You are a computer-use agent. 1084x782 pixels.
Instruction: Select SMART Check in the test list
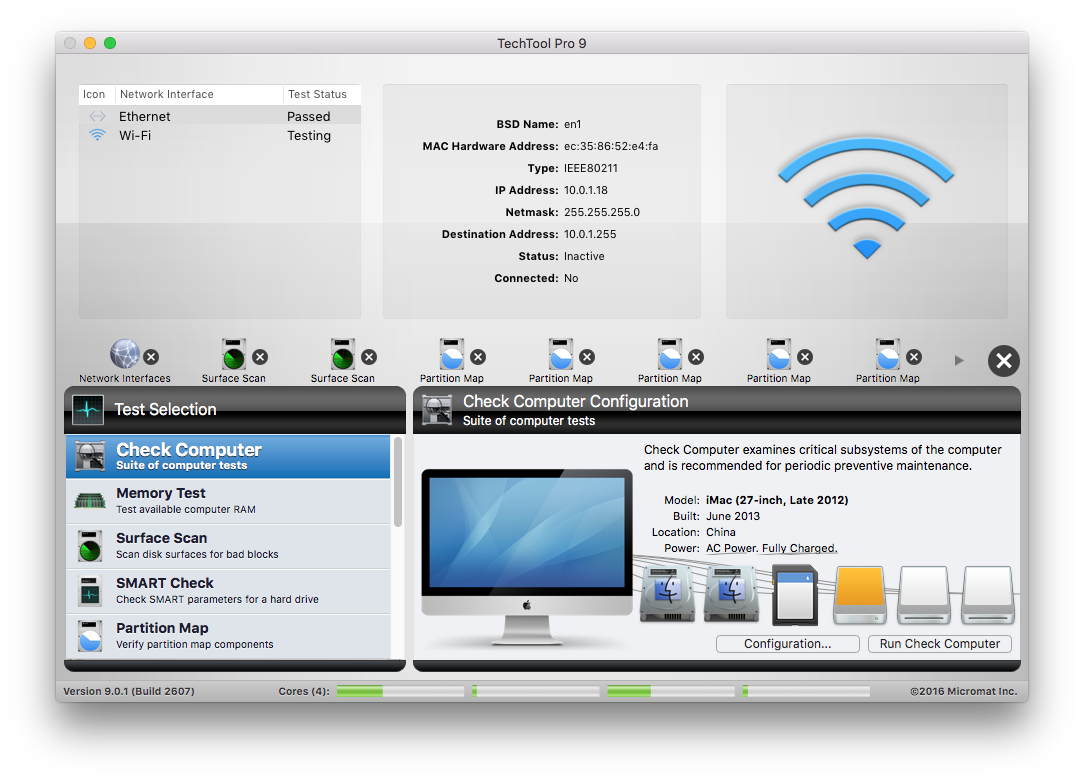coord(228,591)
